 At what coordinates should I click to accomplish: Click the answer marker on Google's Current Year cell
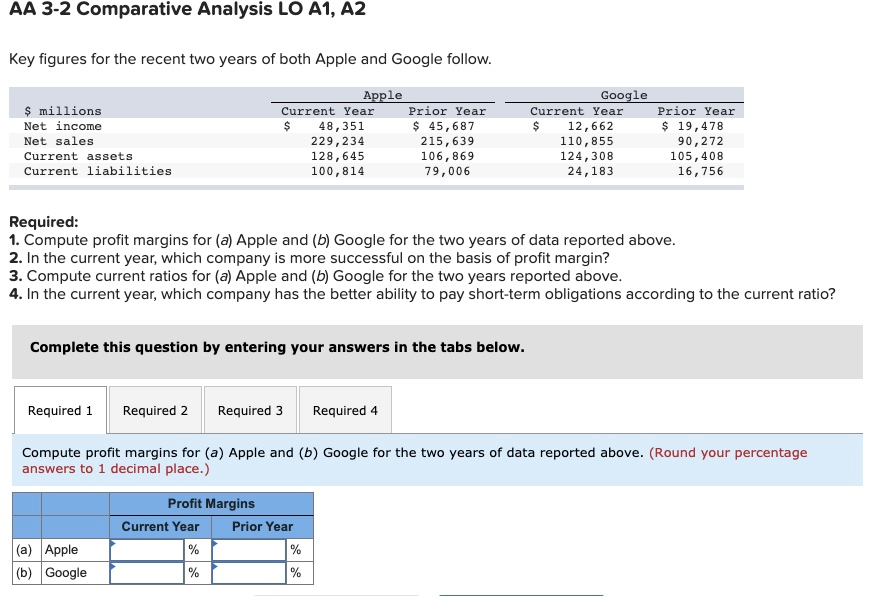coord(113,566)
